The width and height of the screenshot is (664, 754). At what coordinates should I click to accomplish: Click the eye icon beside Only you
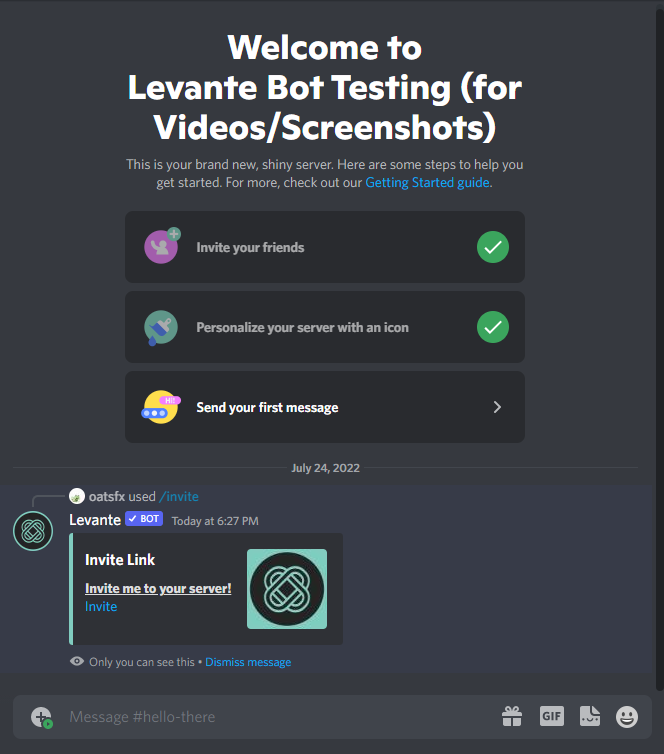[77, 661]
